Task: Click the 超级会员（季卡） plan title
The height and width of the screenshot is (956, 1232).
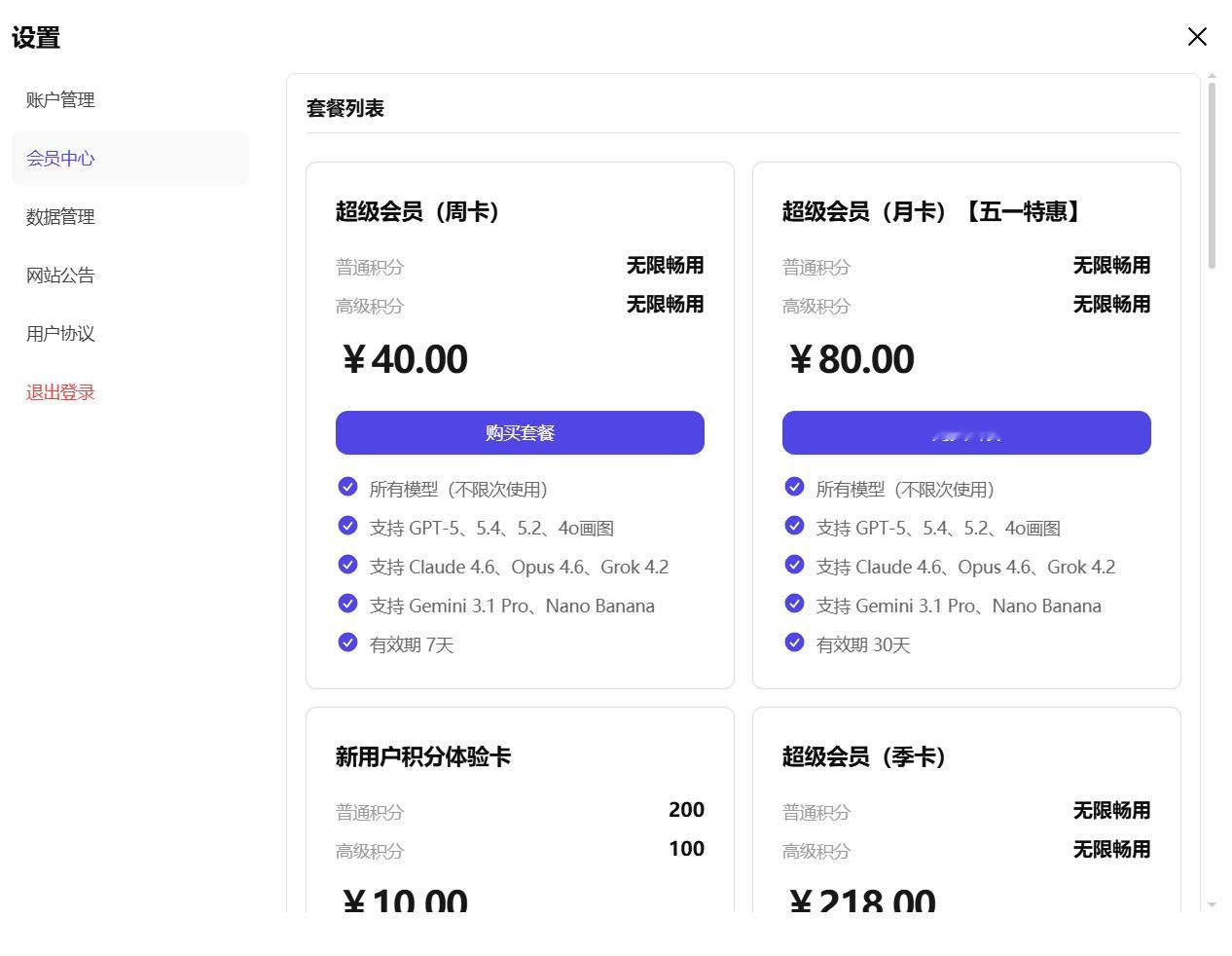Action: tap(864, 756)
